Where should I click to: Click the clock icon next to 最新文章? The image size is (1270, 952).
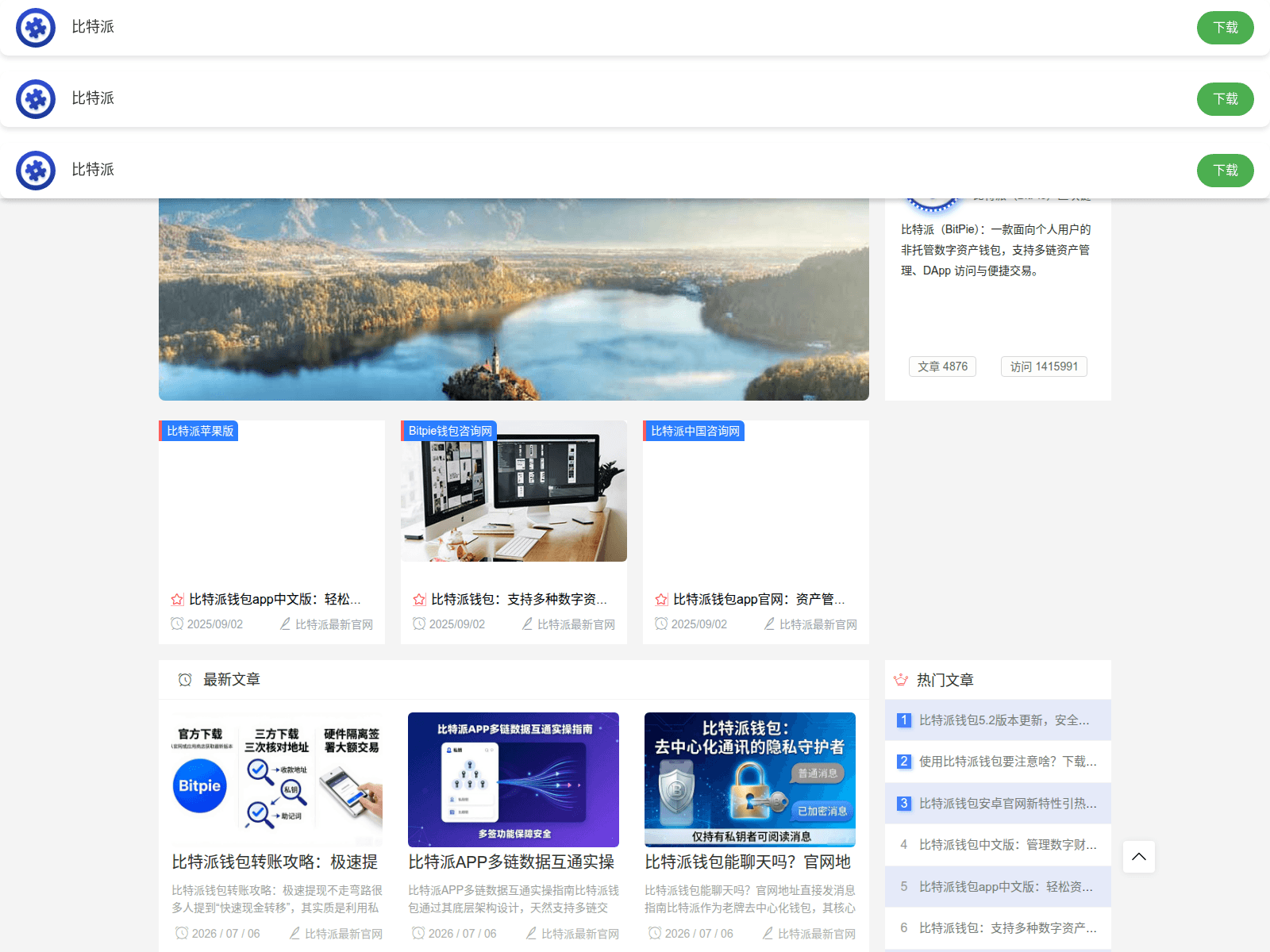pyautogui.click(x=185, y=680)
